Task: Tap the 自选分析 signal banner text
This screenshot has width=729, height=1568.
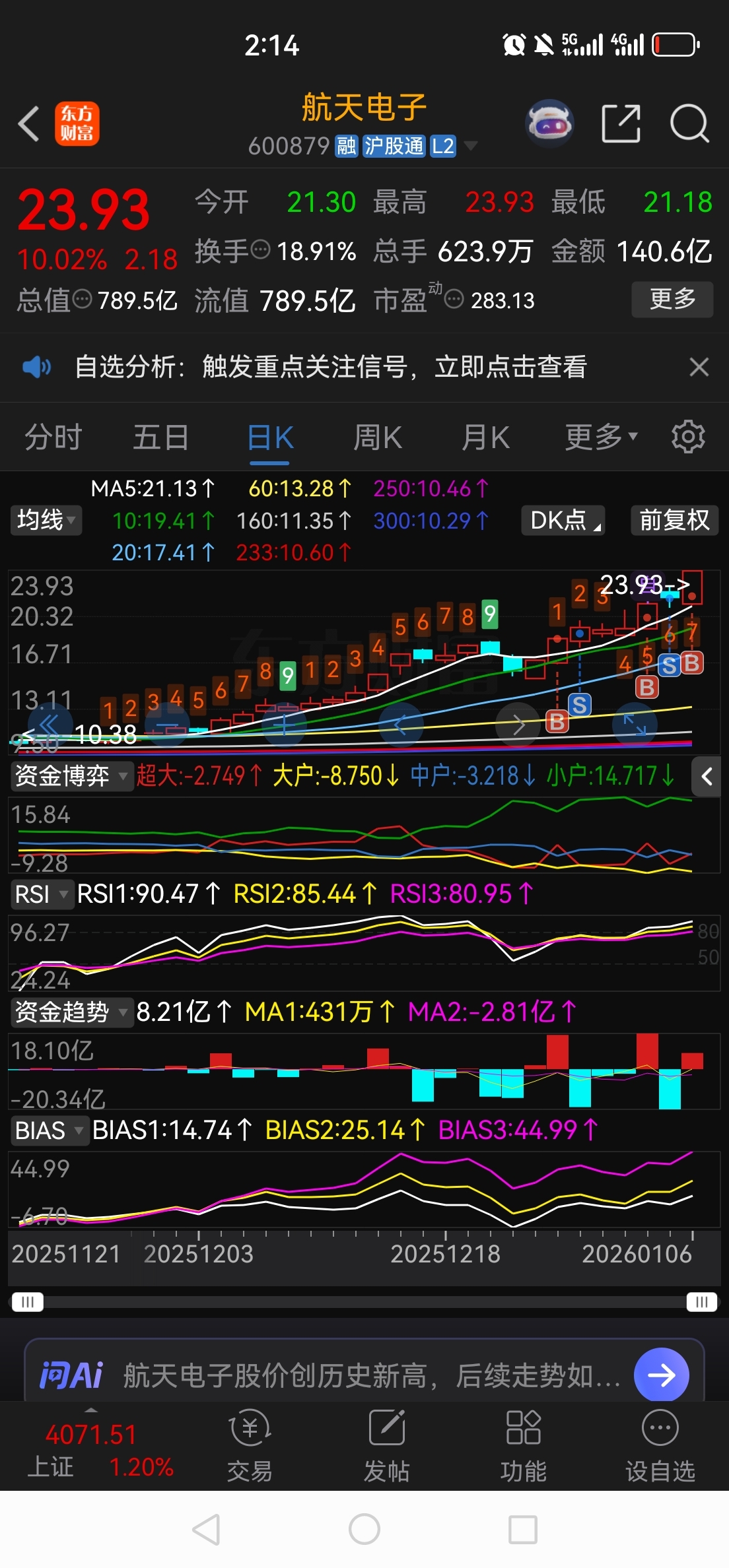Action: pos(331,366)
